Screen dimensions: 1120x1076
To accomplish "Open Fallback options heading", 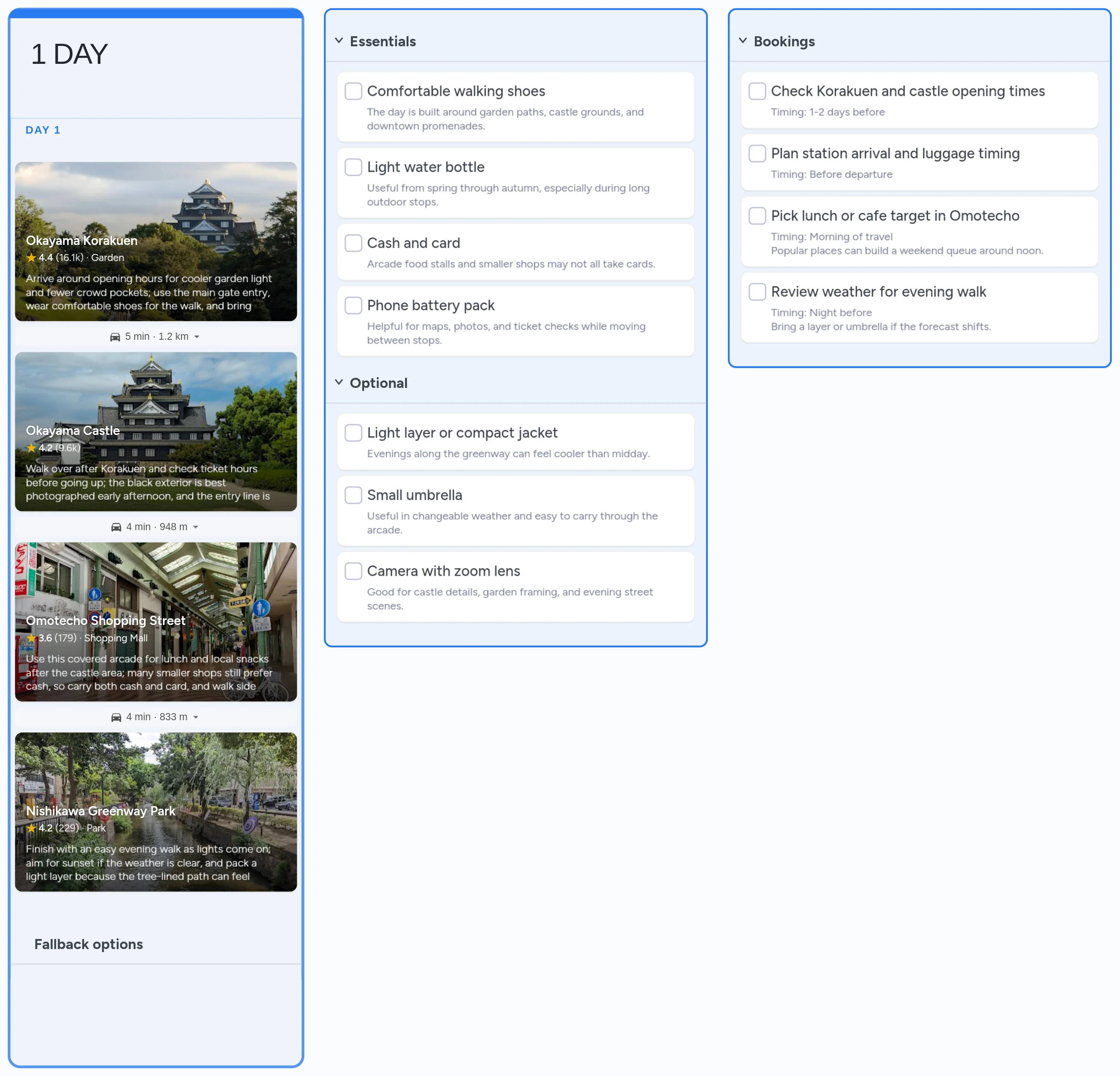I will [x=88, y=944].
